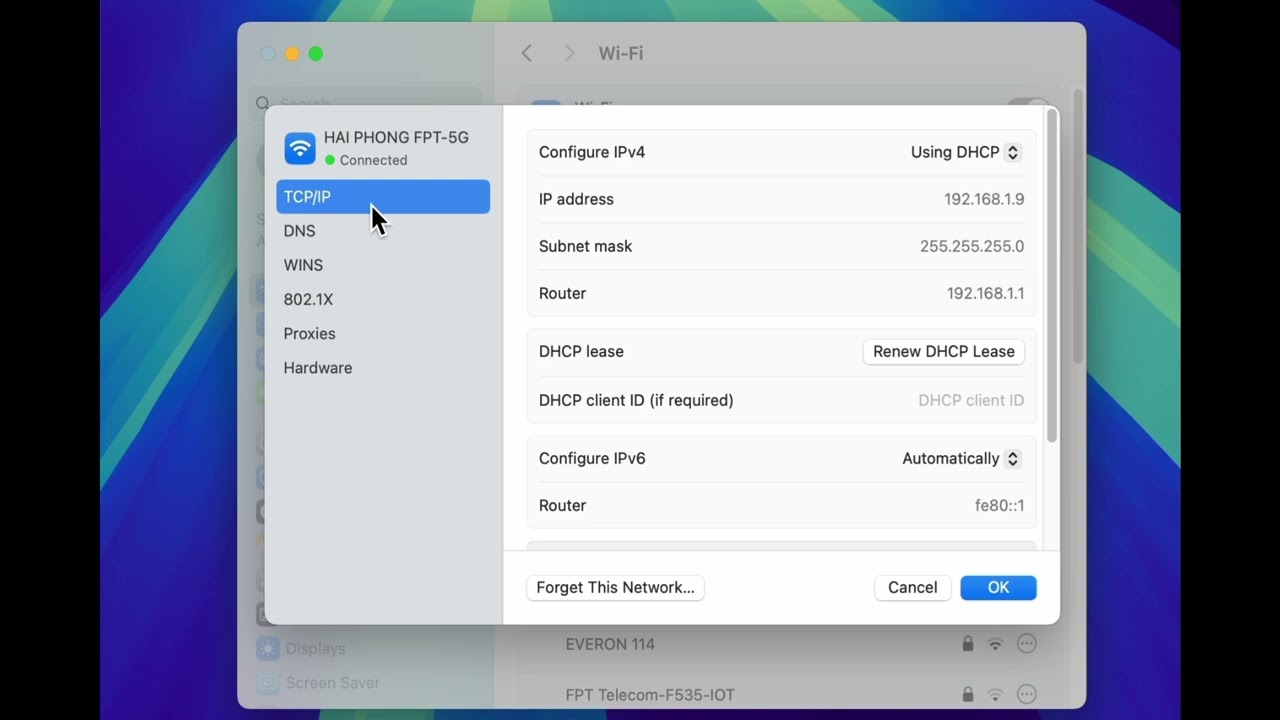The image size is (1280, 720).
Task: Open the Configure IPv6 dropdown
Action: pos(961,458)
